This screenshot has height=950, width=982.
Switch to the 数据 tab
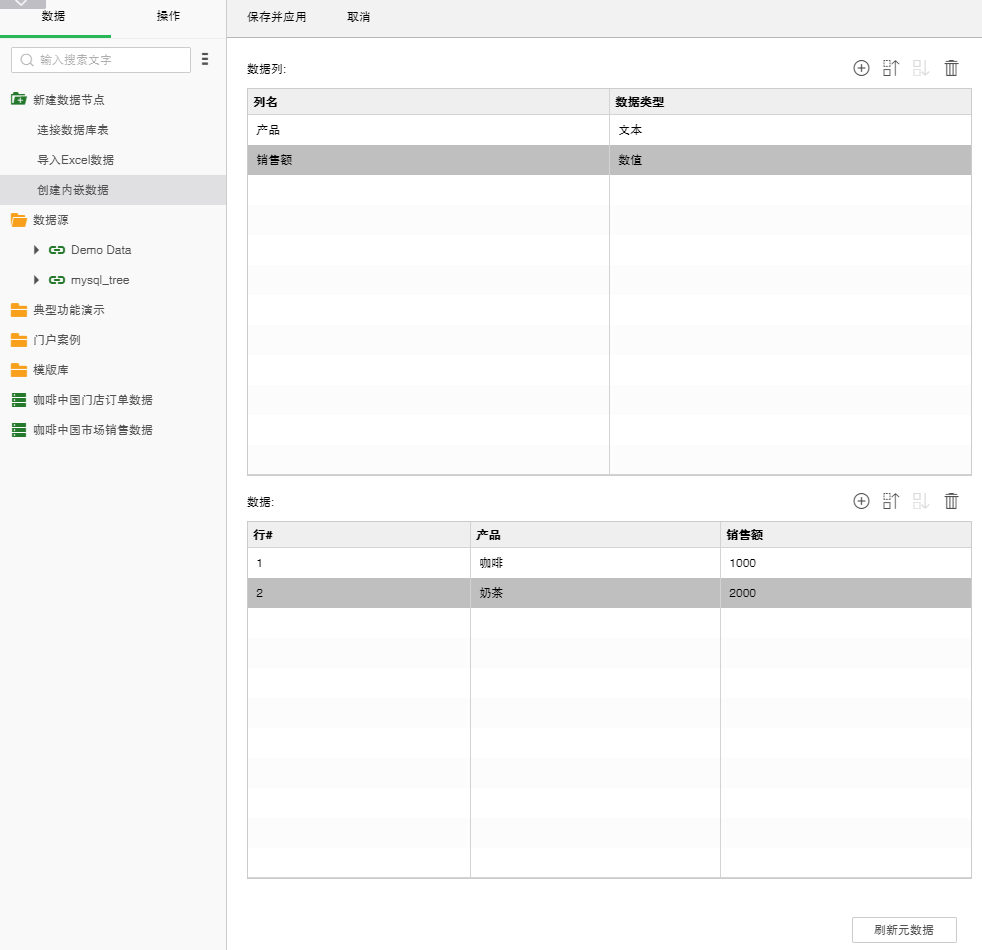click(54, 17)
